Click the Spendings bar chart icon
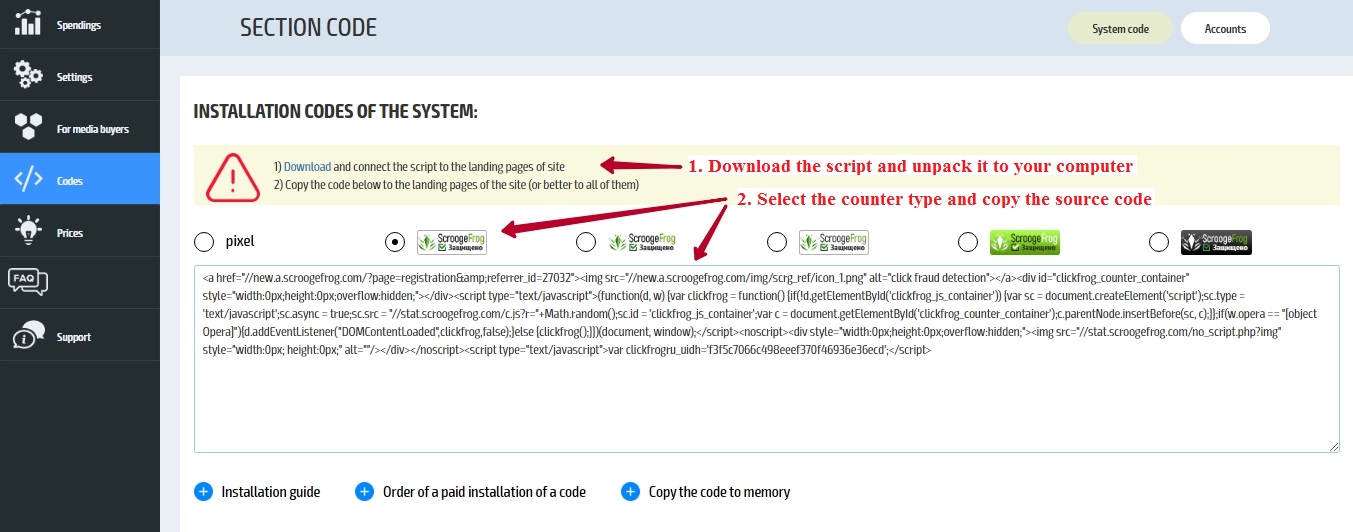This screenshot has width=1353, height=532. tap(28, 22)
